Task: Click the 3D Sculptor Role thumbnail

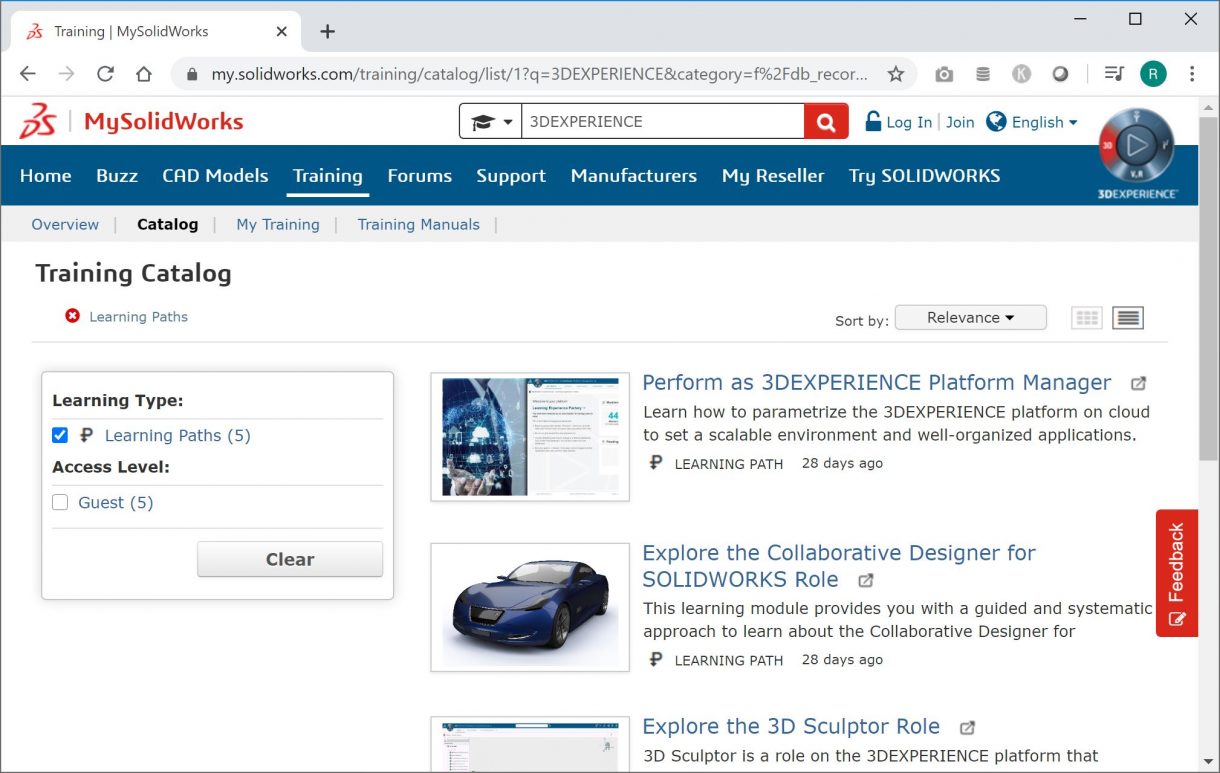Action: (530, 745)
